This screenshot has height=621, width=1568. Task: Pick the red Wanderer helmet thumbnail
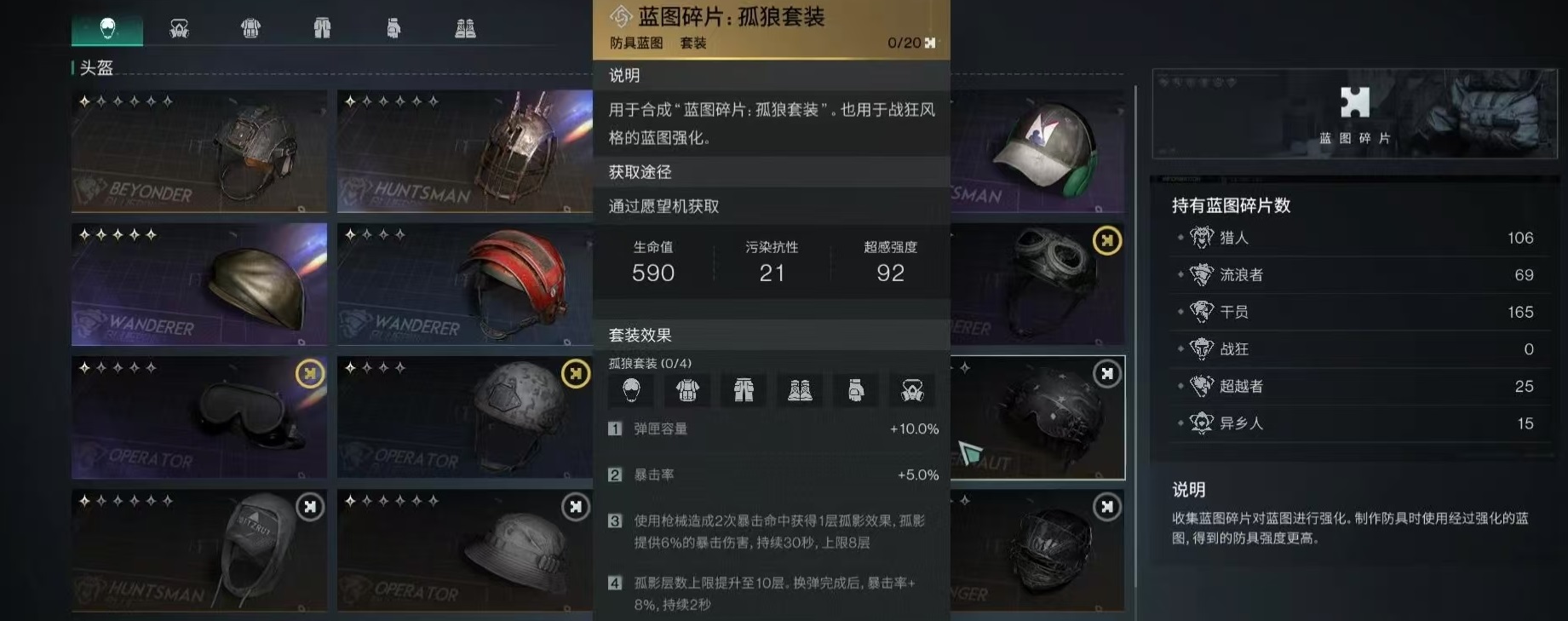click(x=465, y=285)
